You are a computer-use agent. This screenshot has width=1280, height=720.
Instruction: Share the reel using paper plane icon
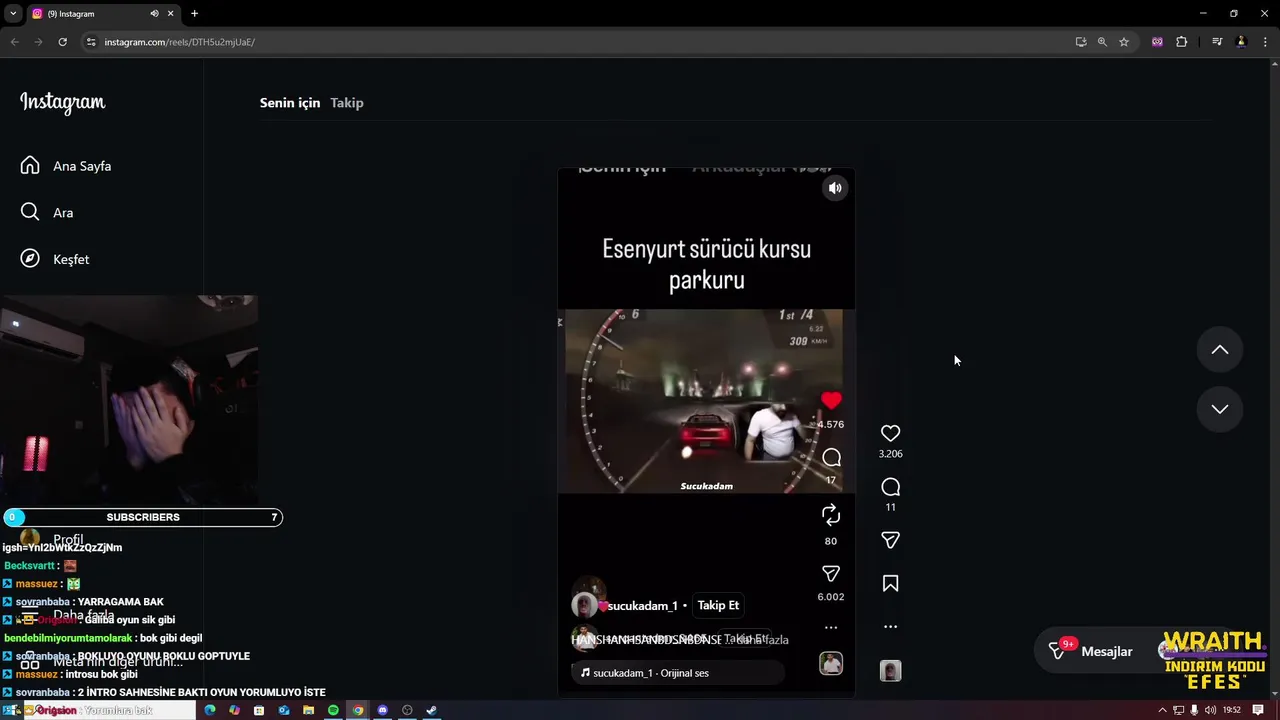890,540
